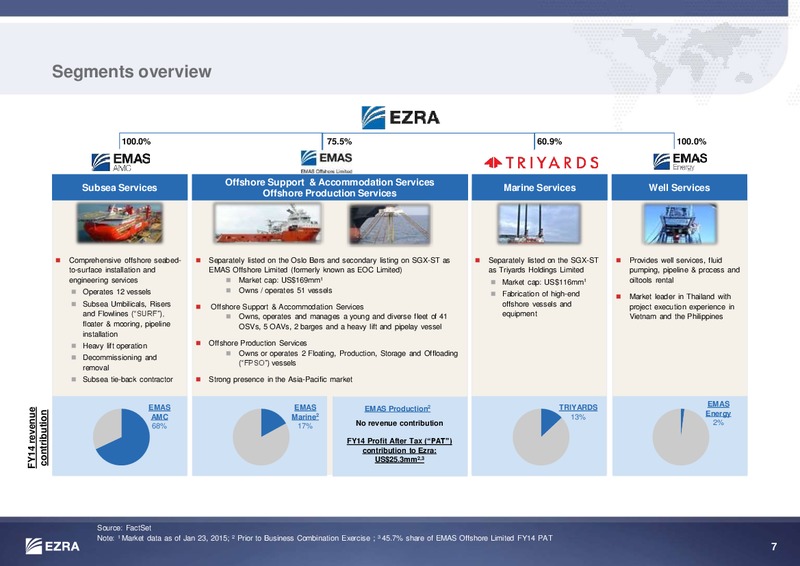The height and width of the screenshot is (566, 800).
Task: Click the EMAS Energy 2% pie chart
Action: tap(681, 437)
